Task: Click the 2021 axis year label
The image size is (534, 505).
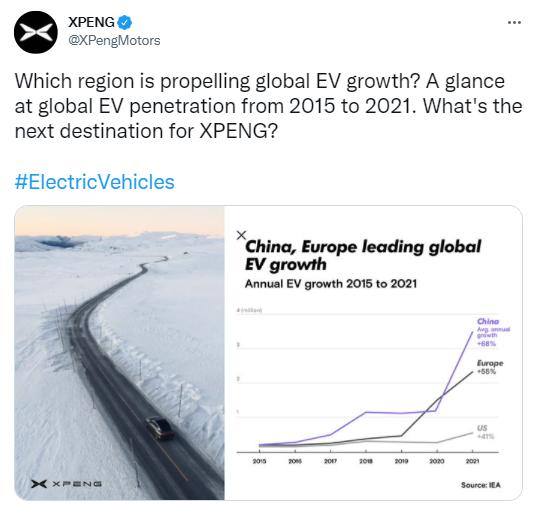Action: 472,461
